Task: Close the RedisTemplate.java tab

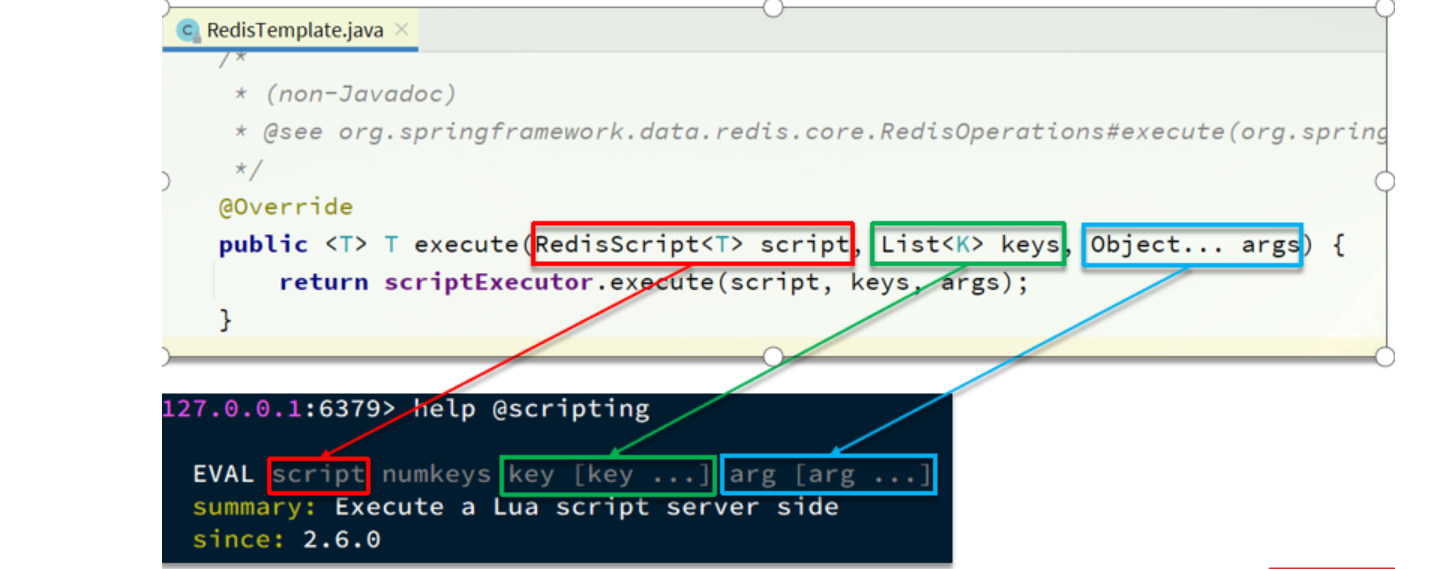Action: [402, 30]
